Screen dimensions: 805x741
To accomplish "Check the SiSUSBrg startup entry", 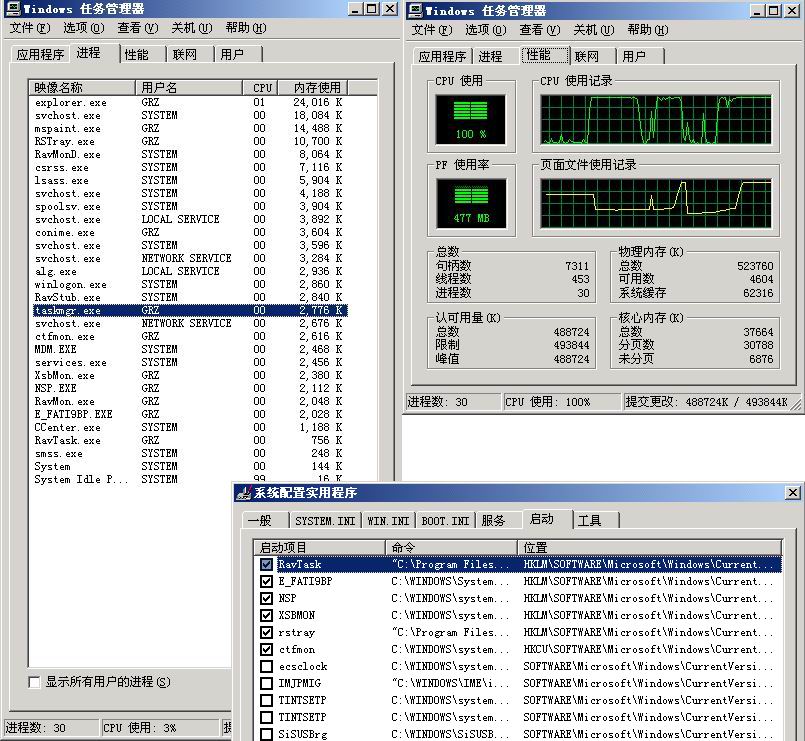I will pyautogui.click(x=266, y=734).
